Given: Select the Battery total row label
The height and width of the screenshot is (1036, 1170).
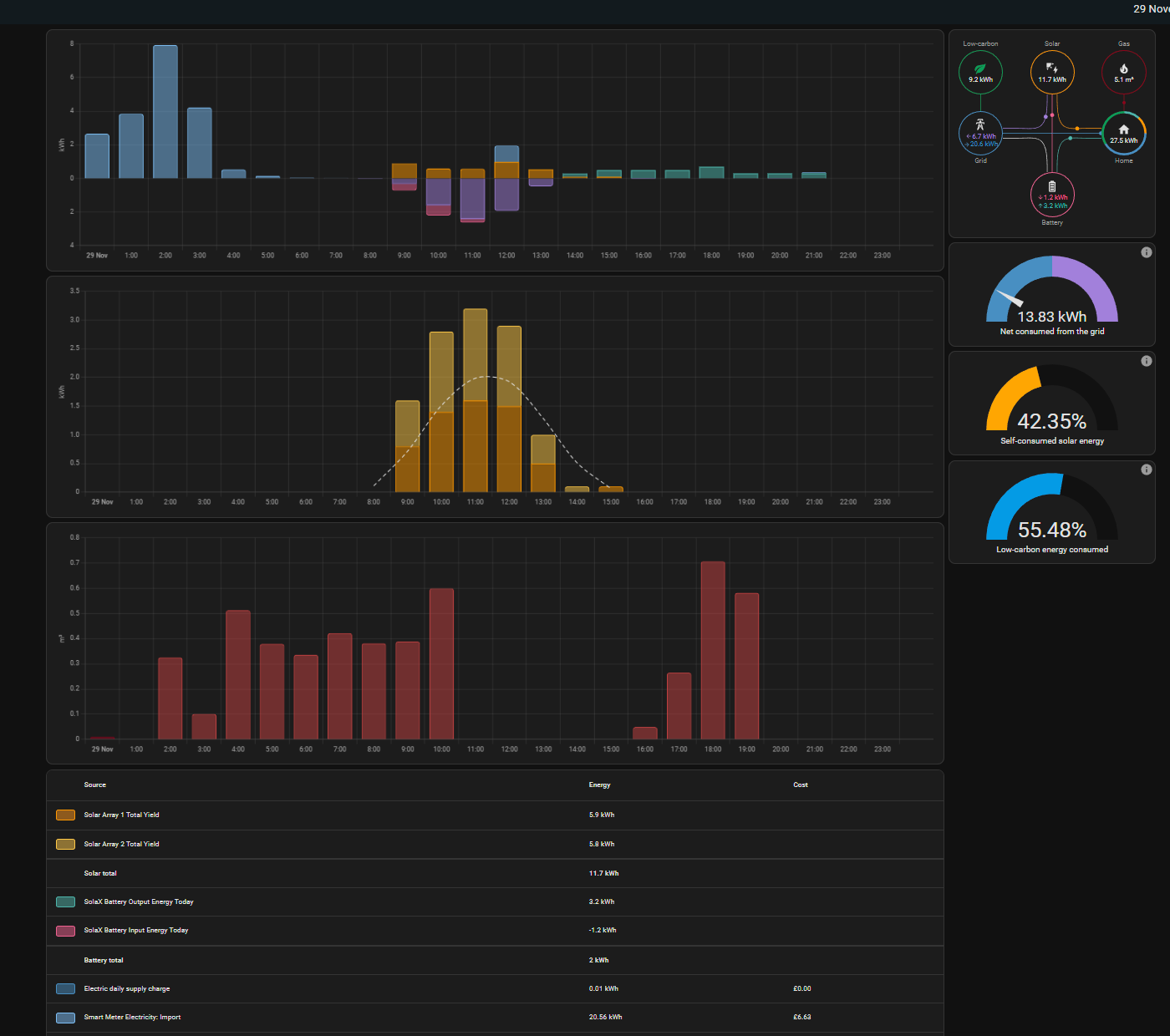Looking at the screenshot, I should pyautogui.click(x=104, y=960).
